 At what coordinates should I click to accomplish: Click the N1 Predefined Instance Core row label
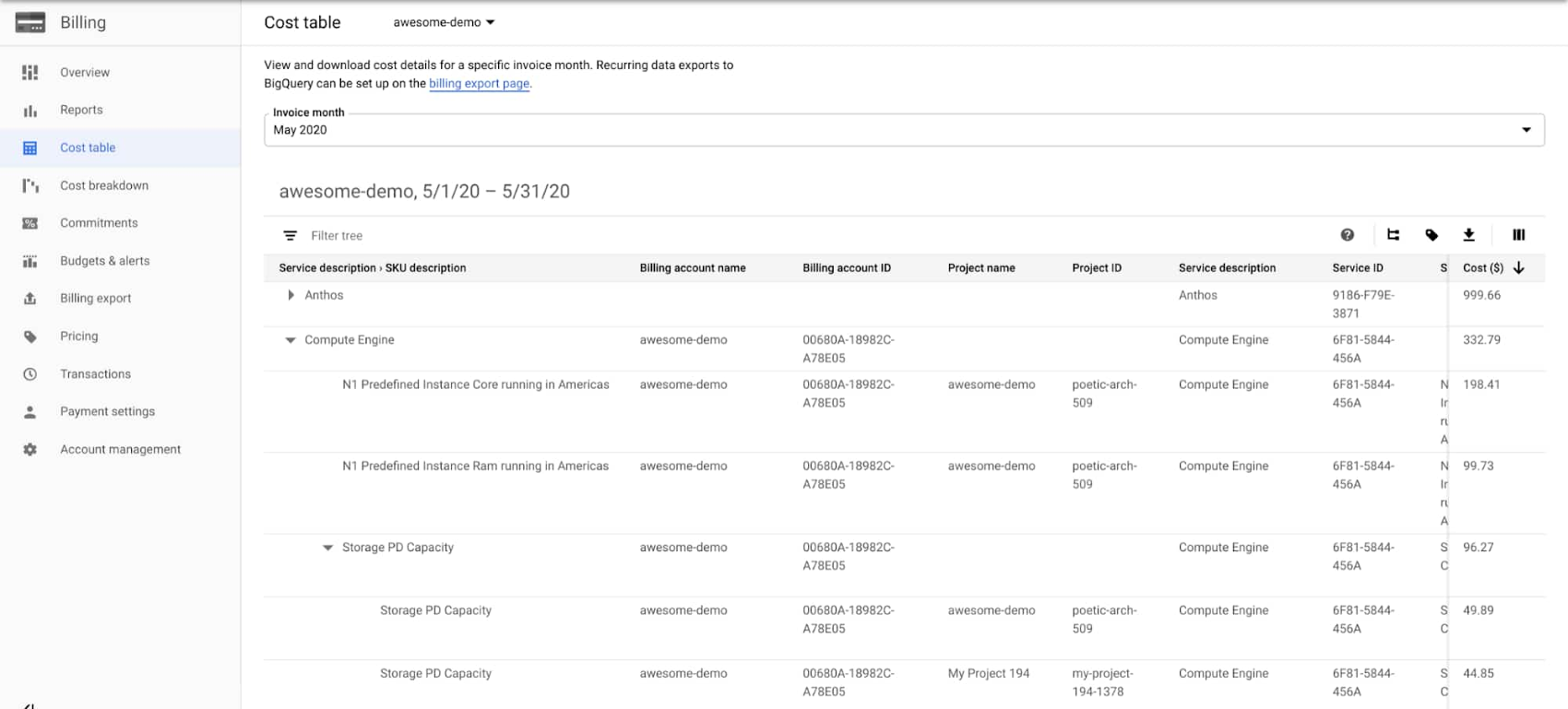475,385
